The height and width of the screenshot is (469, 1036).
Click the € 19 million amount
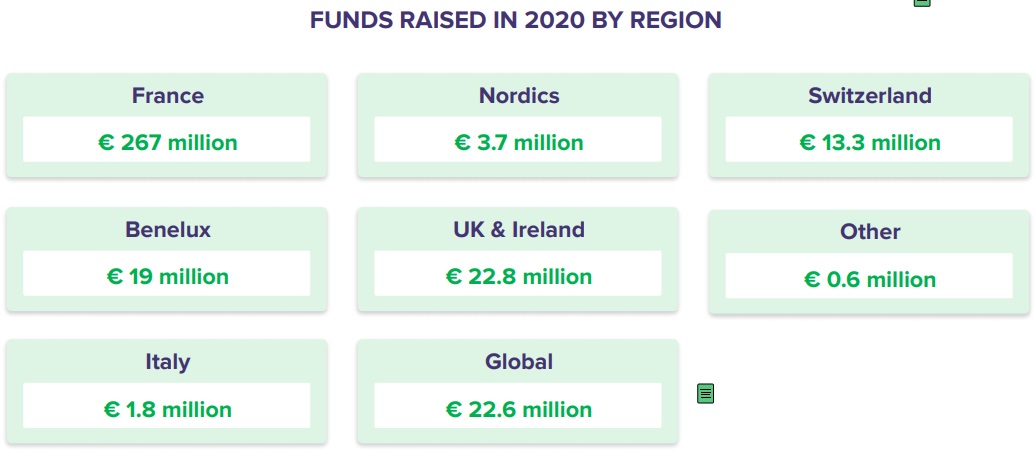tap(168, 276)
